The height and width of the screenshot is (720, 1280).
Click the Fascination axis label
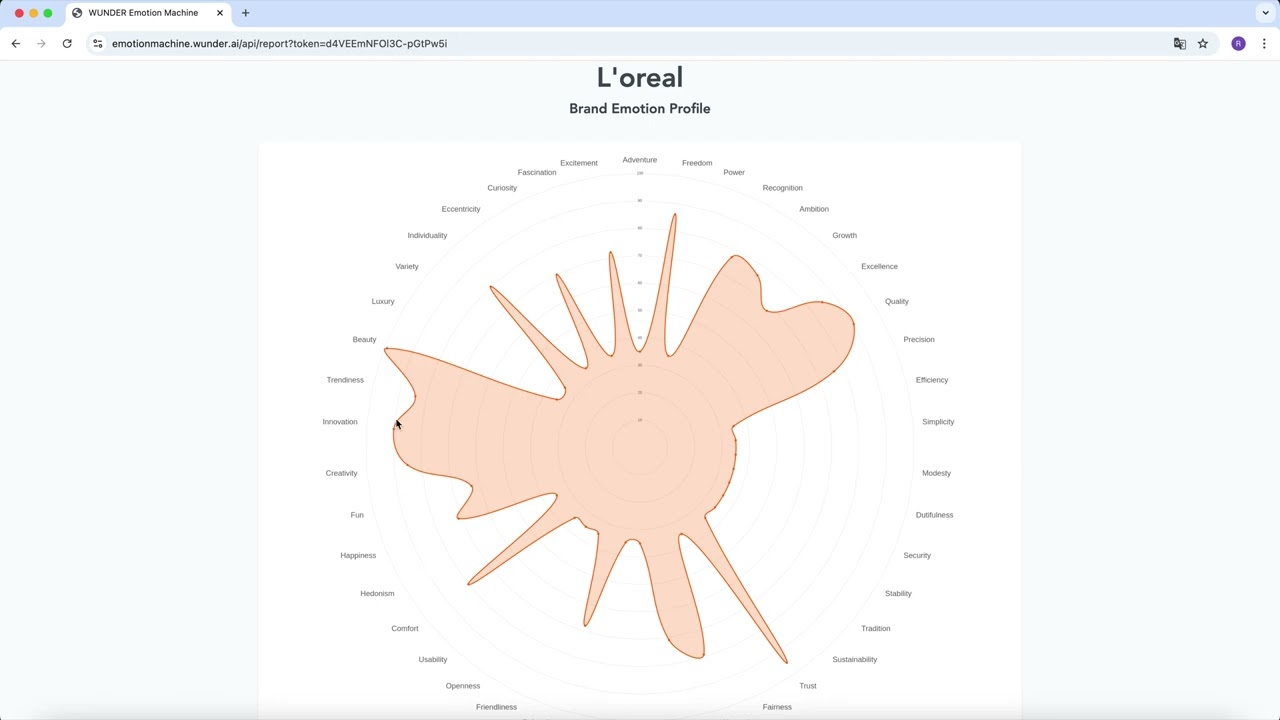(537, 172)
